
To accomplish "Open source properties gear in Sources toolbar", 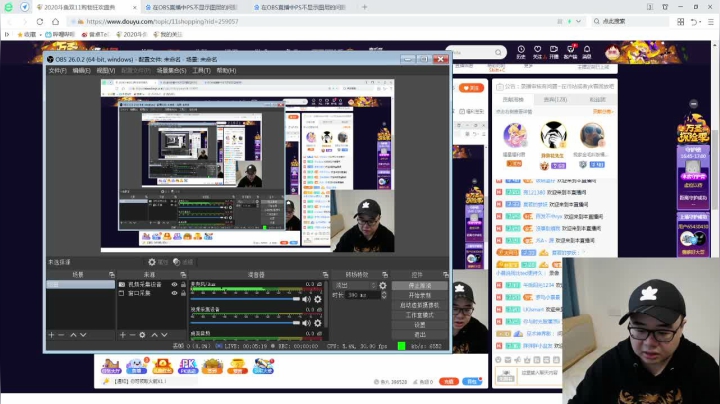I will pos(142,335).
